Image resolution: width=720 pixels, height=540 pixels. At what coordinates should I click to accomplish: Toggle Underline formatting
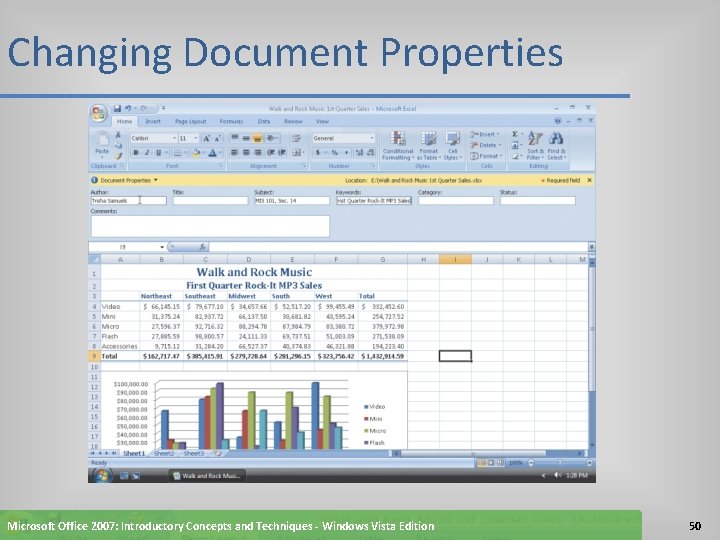pos(158,152)
